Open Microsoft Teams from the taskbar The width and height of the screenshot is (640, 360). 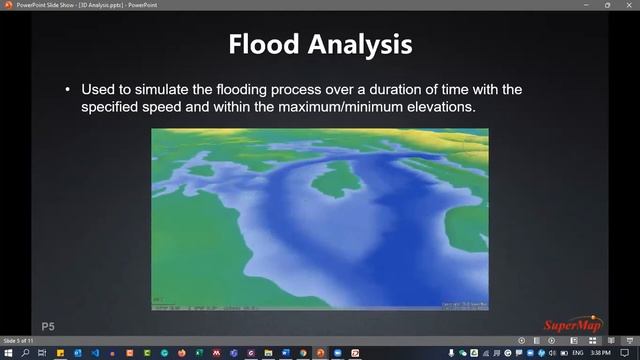click(233, 353)
